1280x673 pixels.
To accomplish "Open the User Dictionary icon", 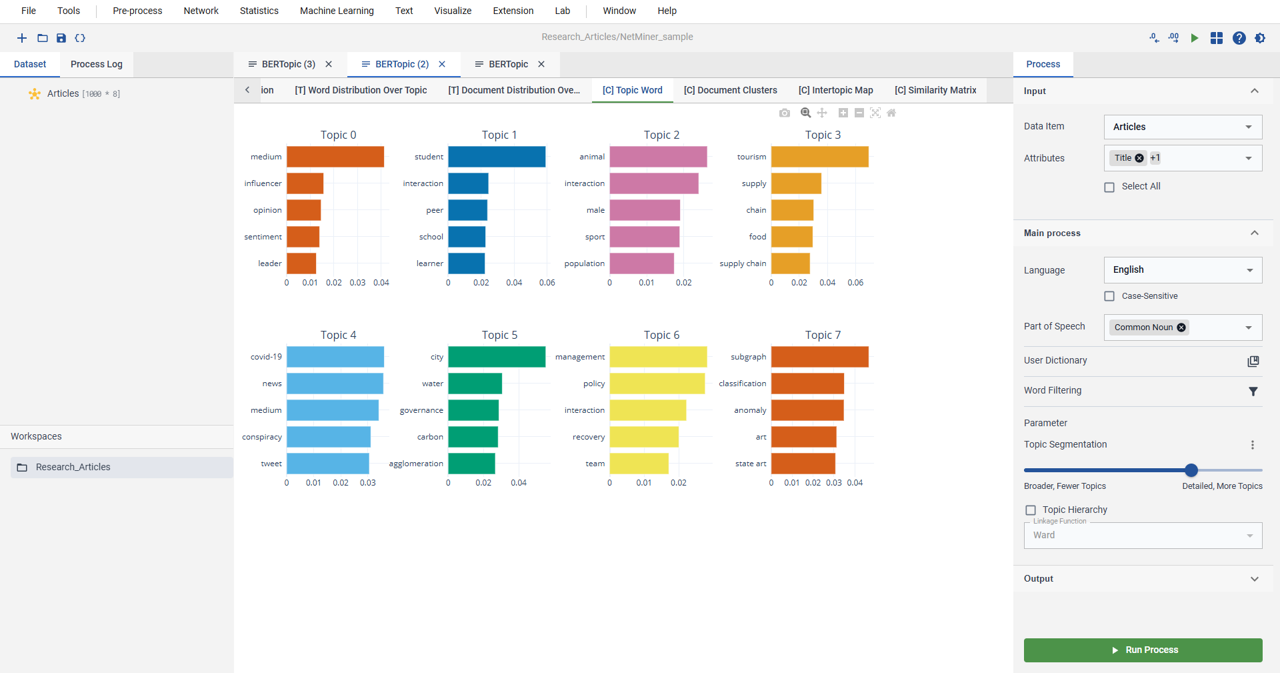I will (x=1253, y=361).
